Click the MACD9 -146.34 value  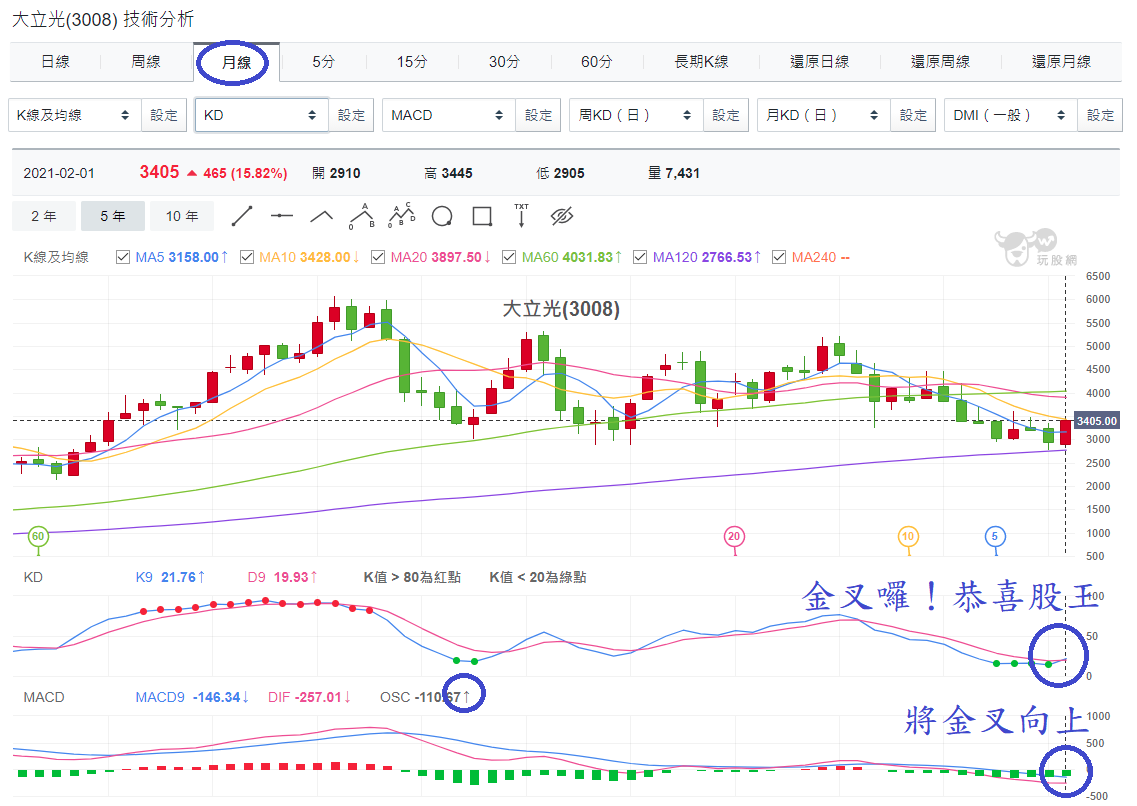(x=192, y=697)
